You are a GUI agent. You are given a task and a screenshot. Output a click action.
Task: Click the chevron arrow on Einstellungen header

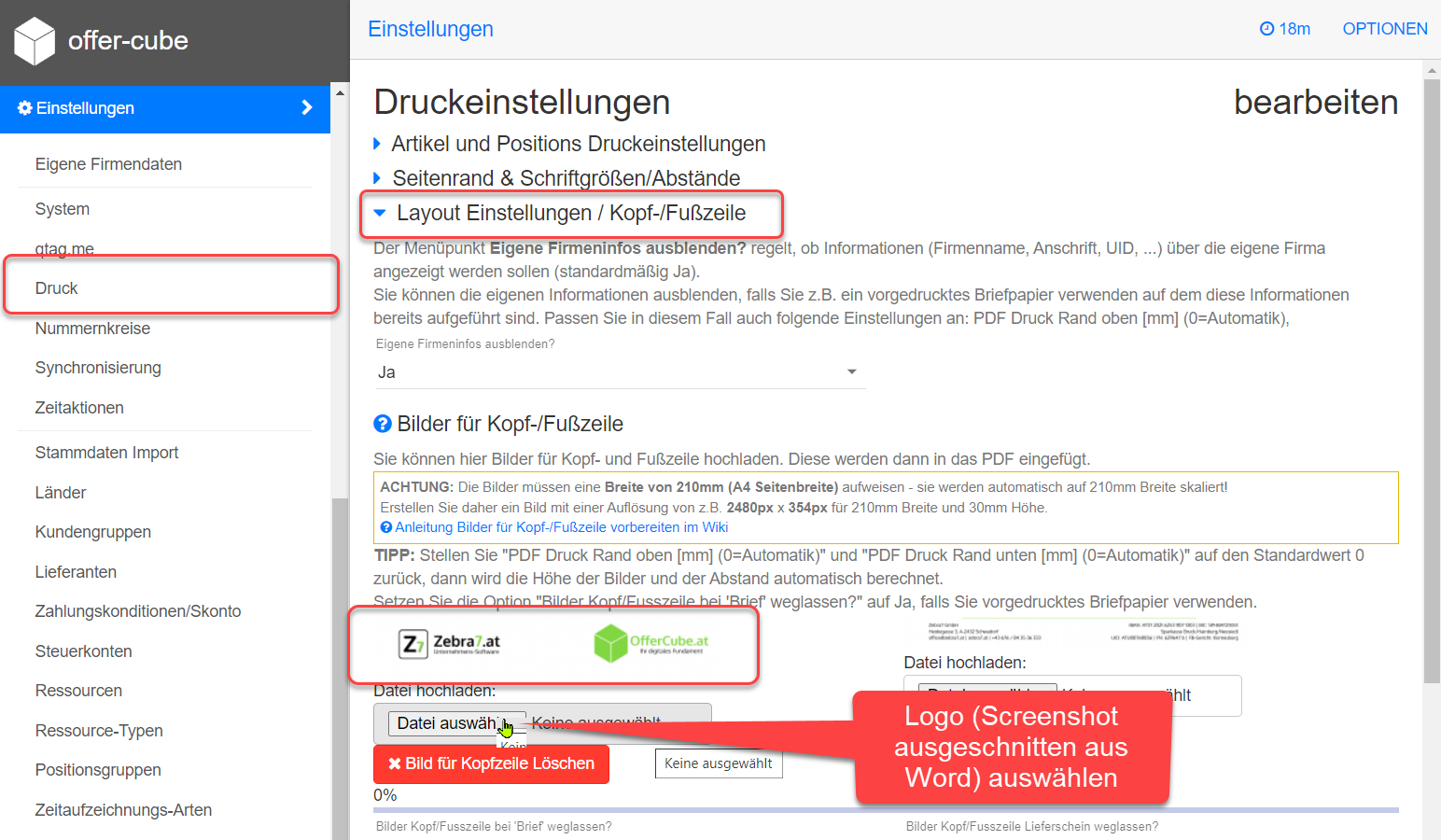point(306,108)
